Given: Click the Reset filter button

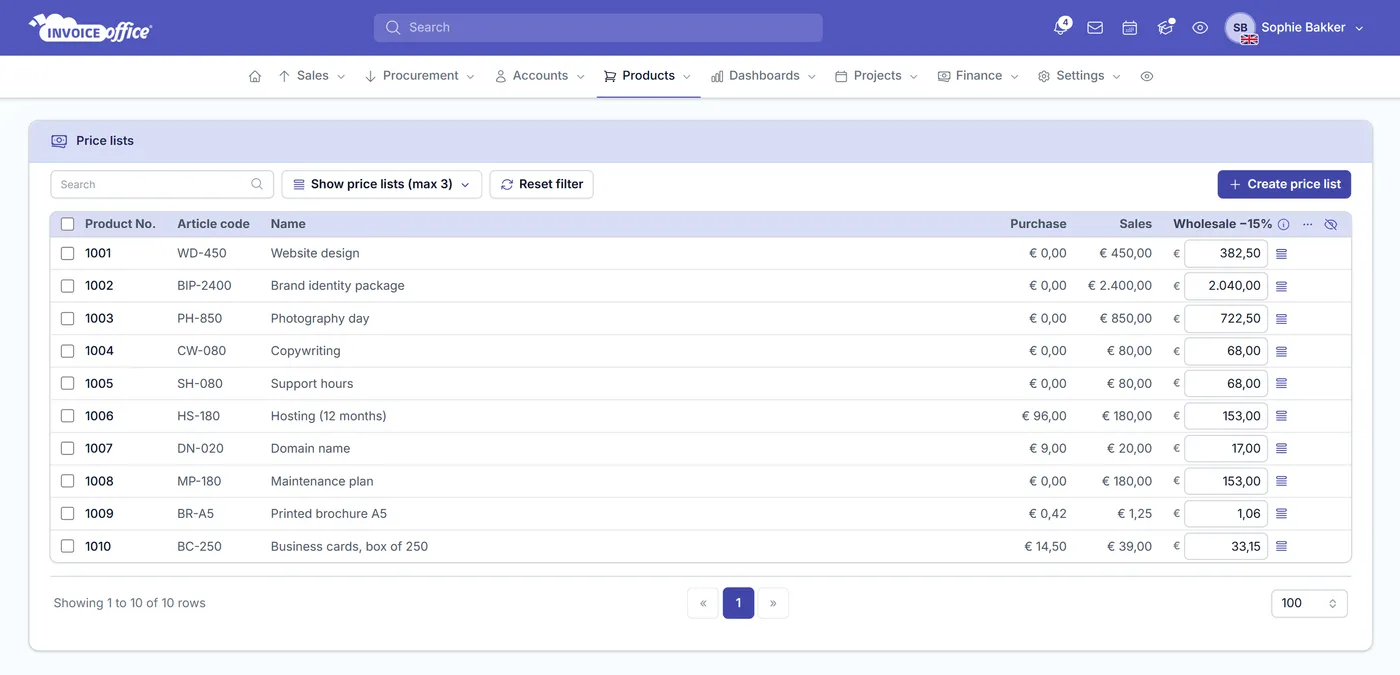Looking at the screenshot, I should tap(541, 184).
